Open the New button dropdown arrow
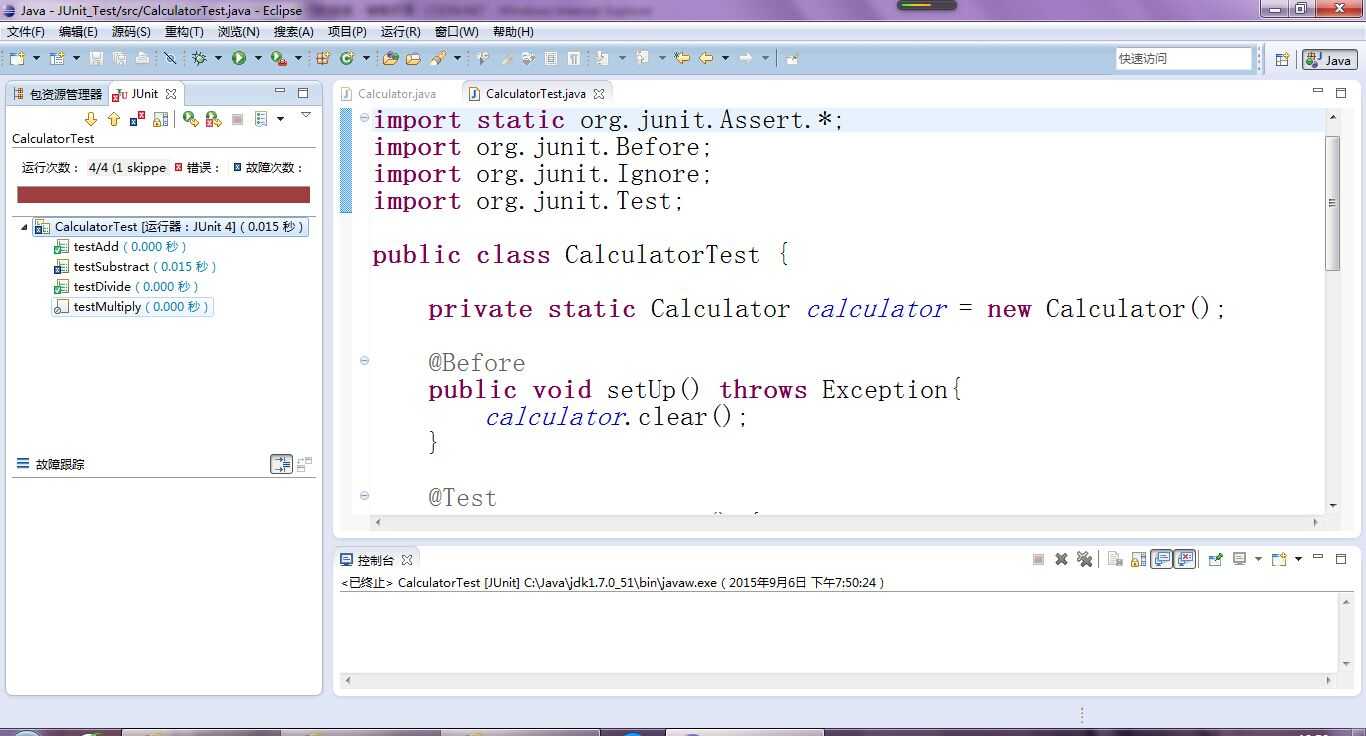Image resolution: width=1366 pixels, height=736 pixels. [x=36, y=58]
